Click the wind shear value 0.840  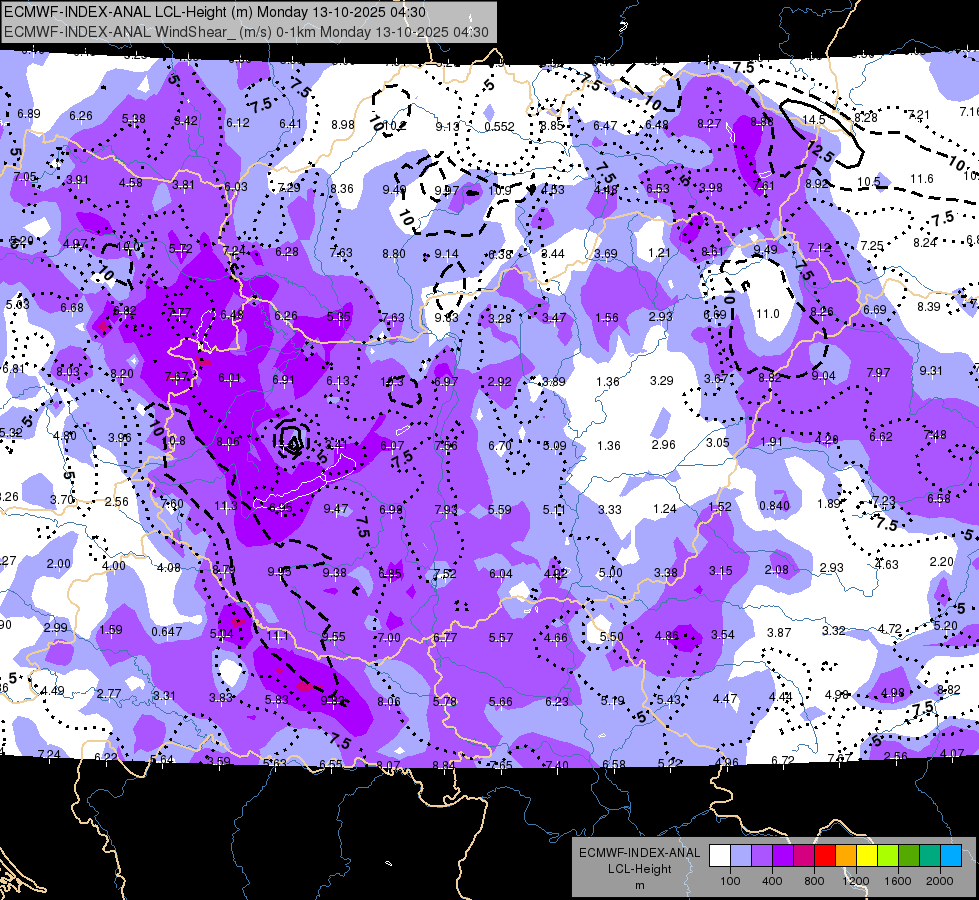[775, 505]
